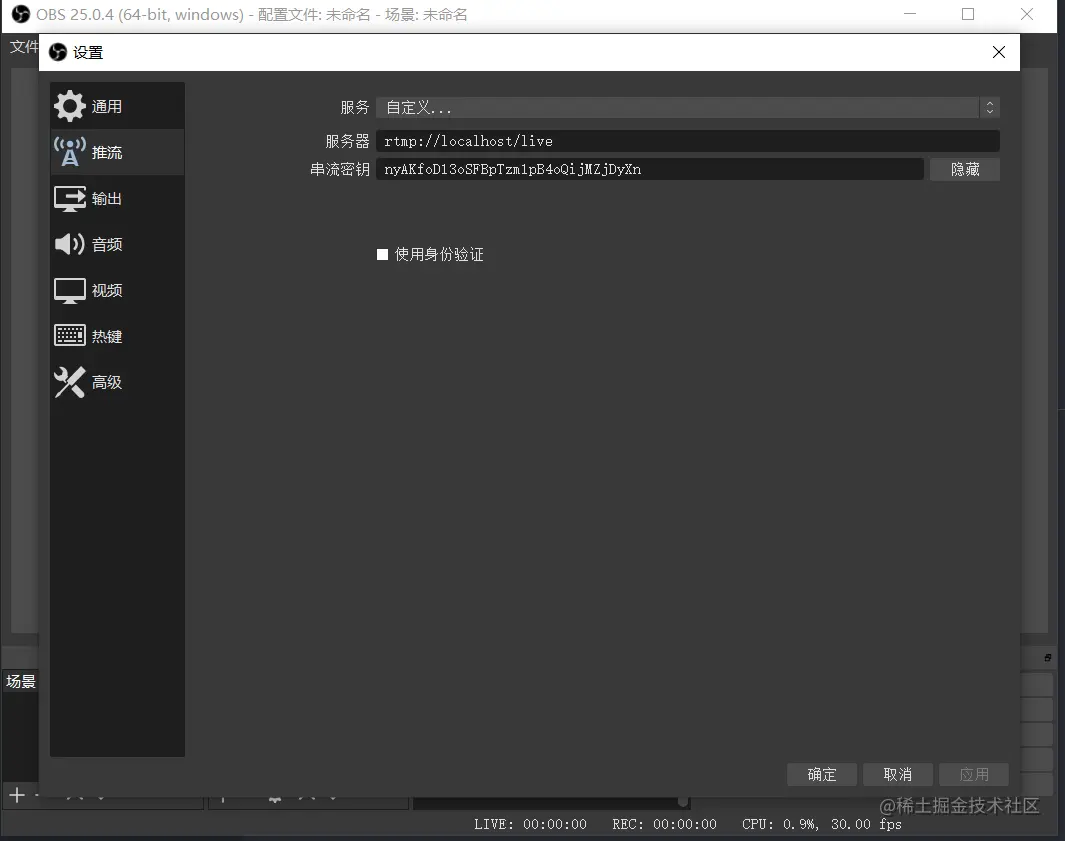Open the 视频 video monitor icon
Screen dimensions: 1065x841
pos(69,291)
